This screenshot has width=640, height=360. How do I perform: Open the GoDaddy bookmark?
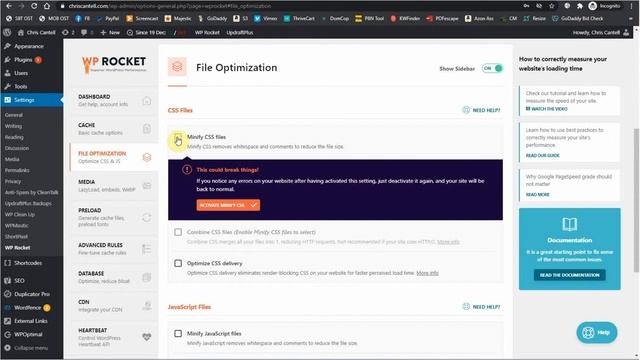coord(212,18)
